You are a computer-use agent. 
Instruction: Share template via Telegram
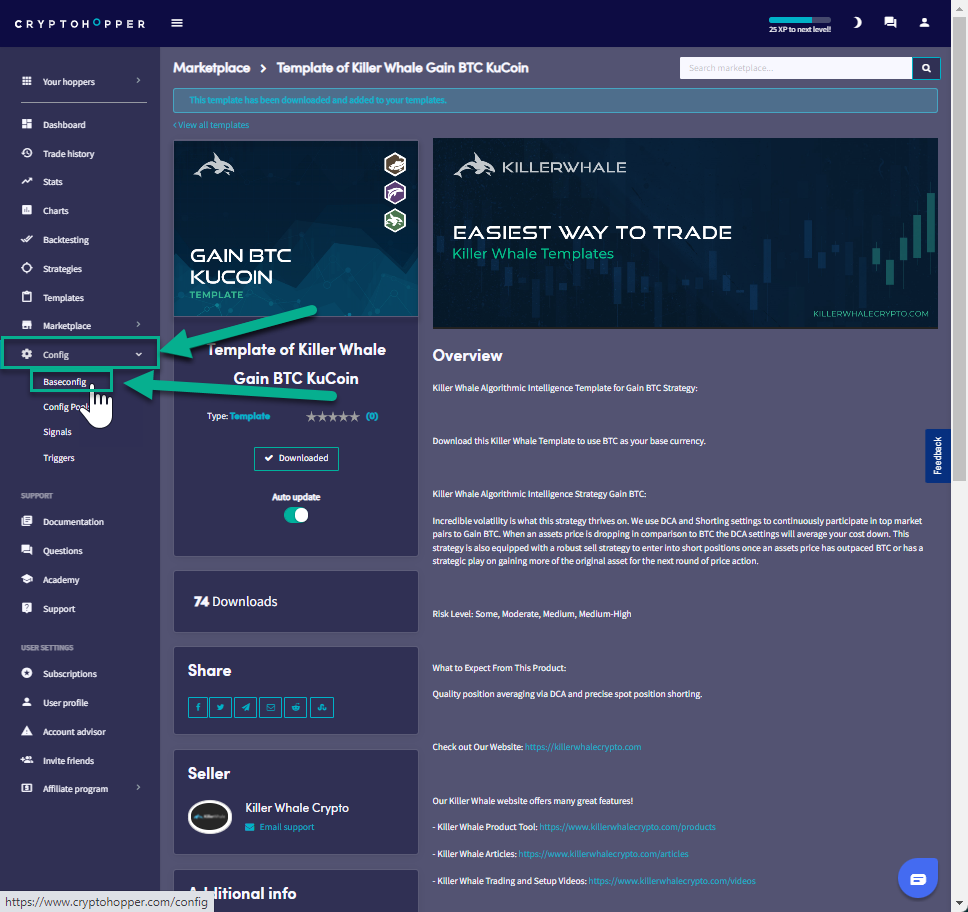(x=246, y=707)
